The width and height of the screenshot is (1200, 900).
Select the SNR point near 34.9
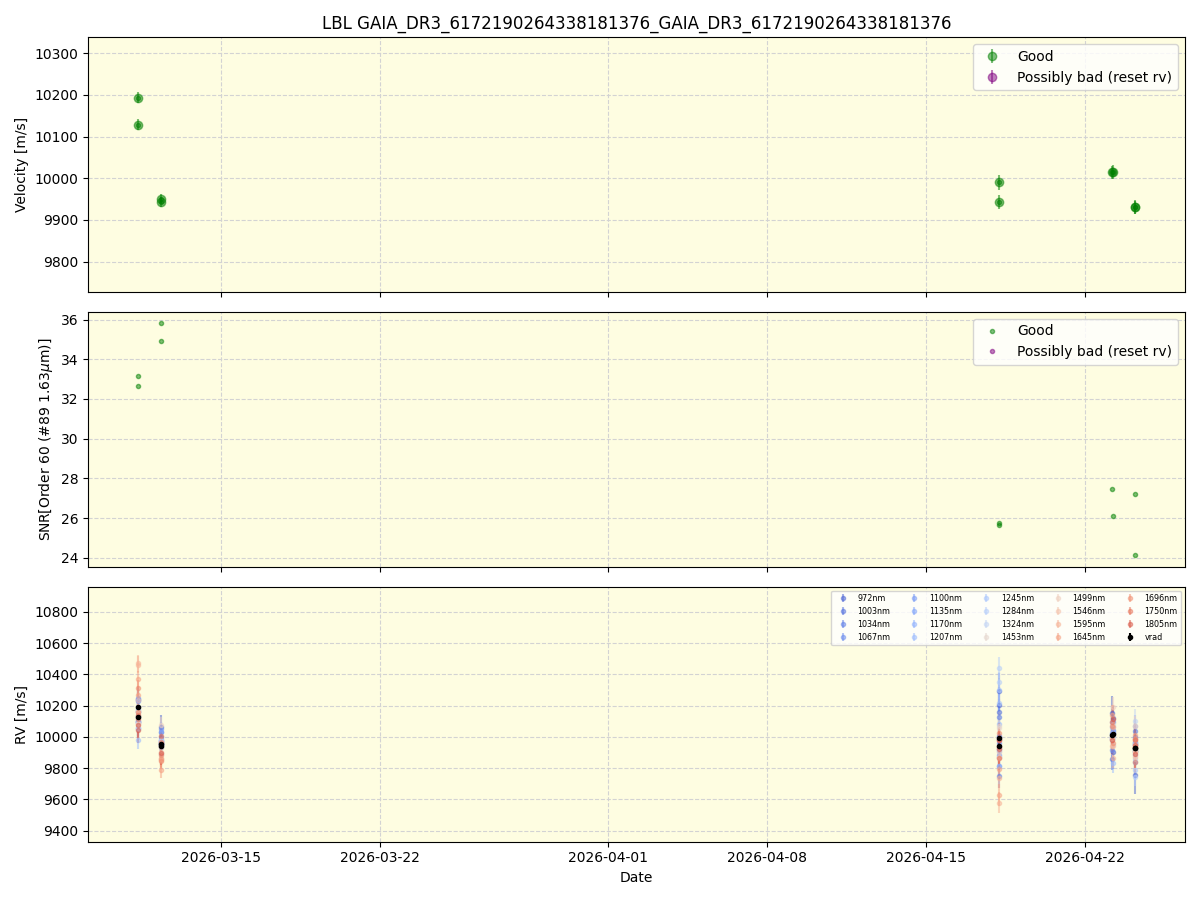pyautogui.click(x=161, y=341)
